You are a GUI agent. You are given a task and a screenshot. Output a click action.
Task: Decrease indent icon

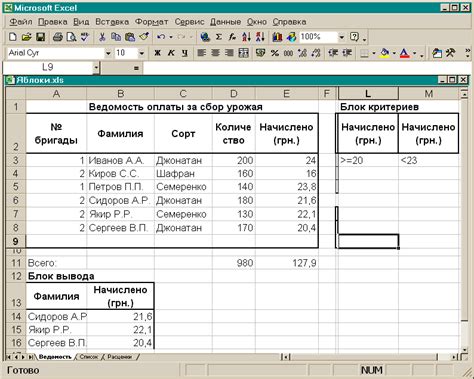click(x=333, y=53)
